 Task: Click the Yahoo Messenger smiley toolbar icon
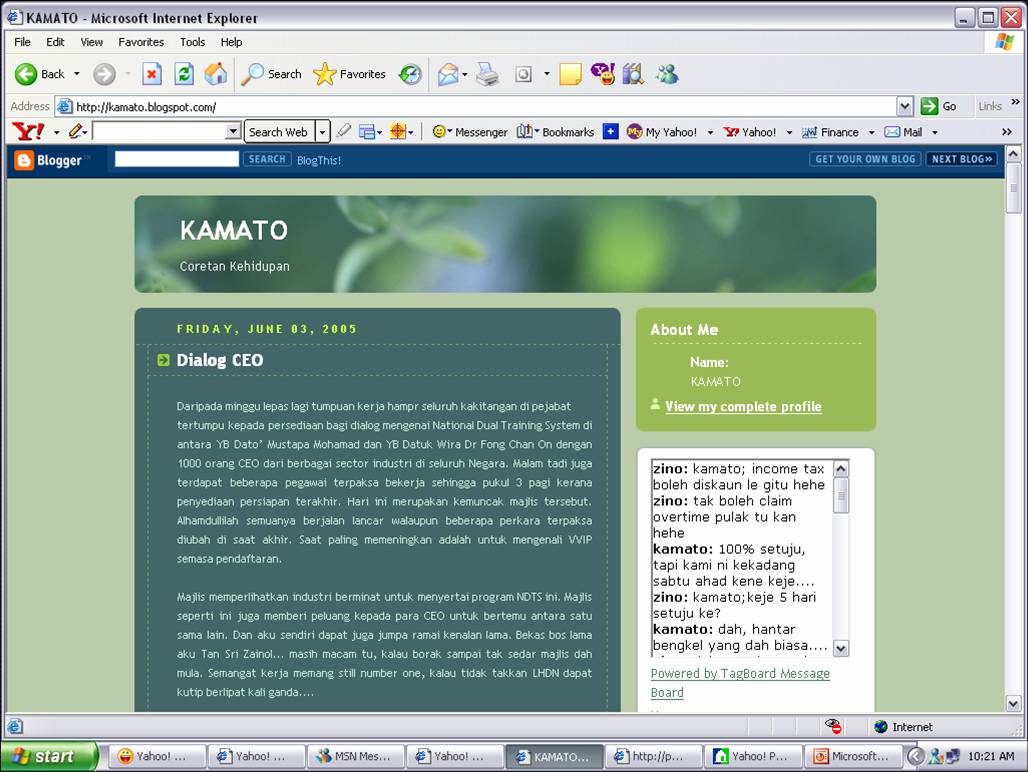[x=603, y=74]
